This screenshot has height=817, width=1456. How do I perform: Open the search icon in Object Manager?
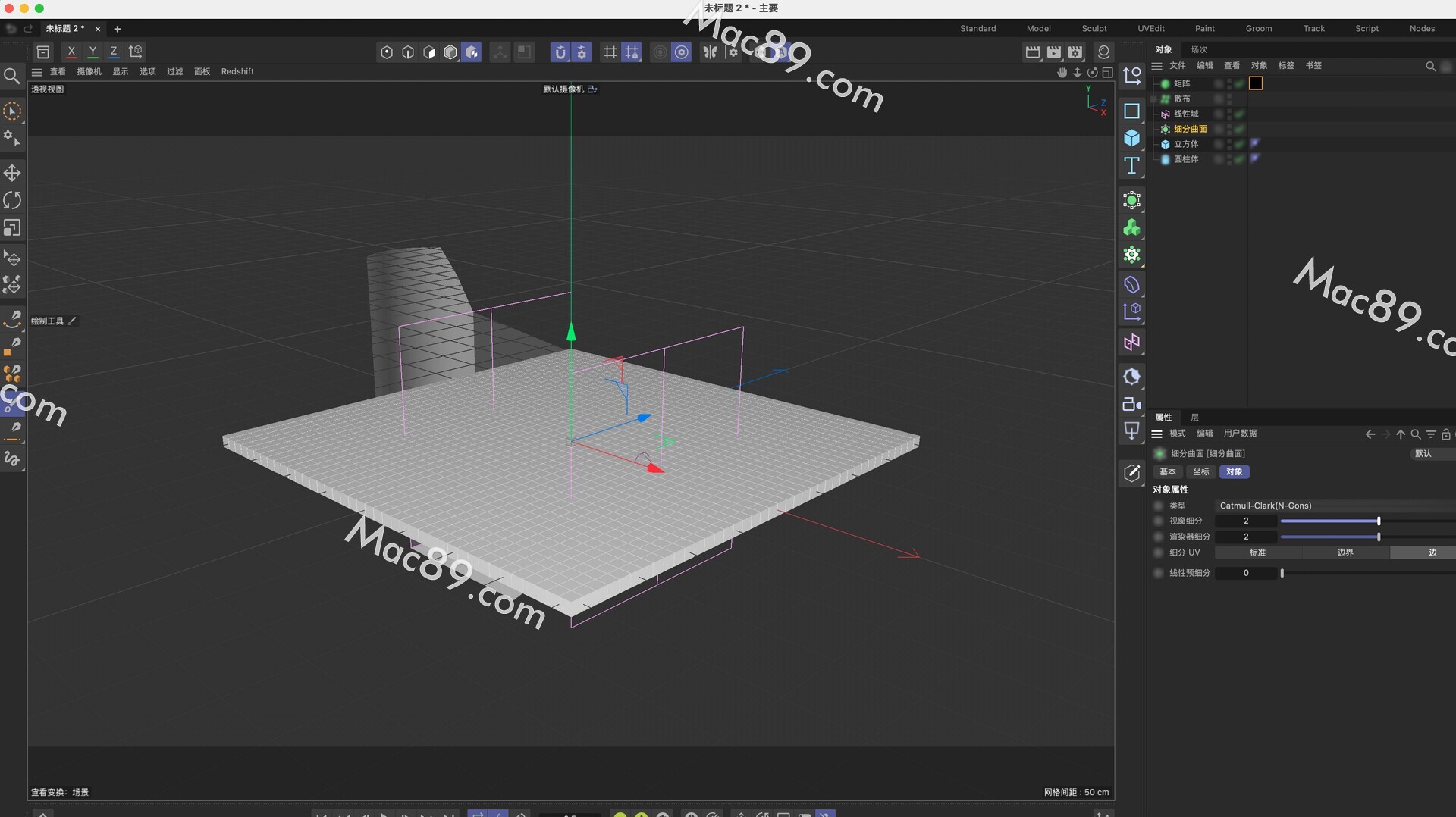coord(1430,67)
